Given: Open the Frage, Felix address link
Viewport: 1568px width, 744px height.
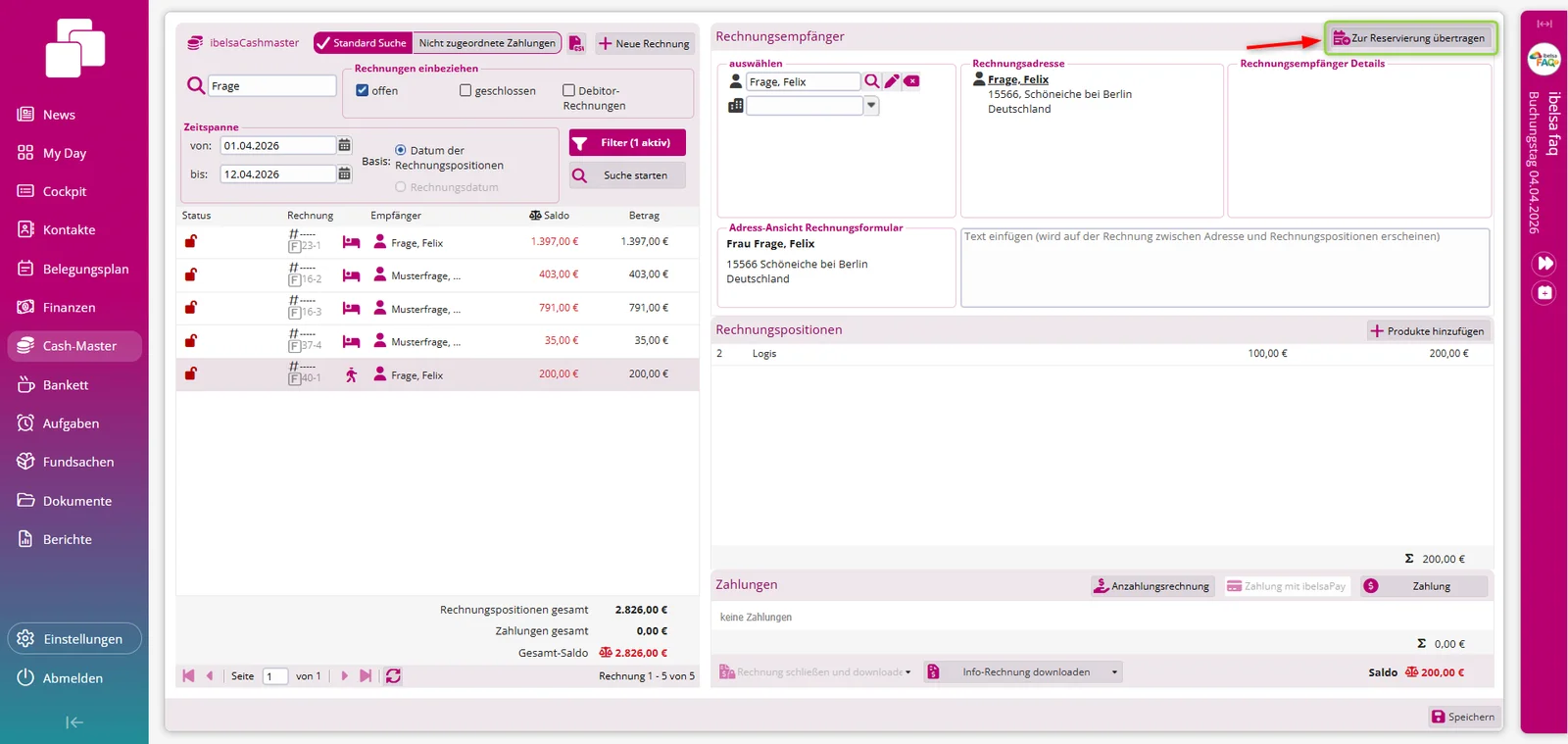Looking at the screenshot, I should click(x=1018, y=79).
